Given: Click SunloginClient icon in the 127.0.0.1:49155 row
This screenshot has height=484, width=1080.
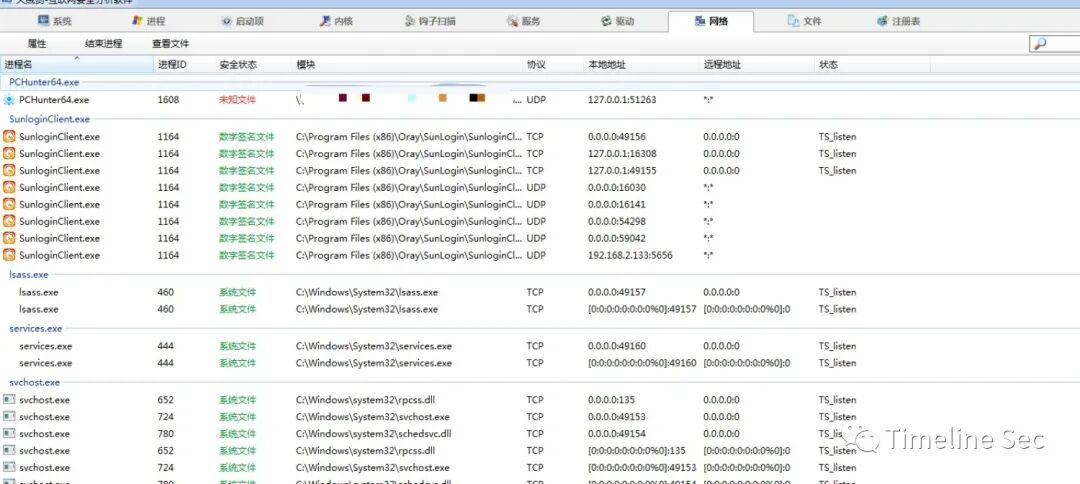Looking at the screenshot, I should pyautogui.click(x=9, y=170).
